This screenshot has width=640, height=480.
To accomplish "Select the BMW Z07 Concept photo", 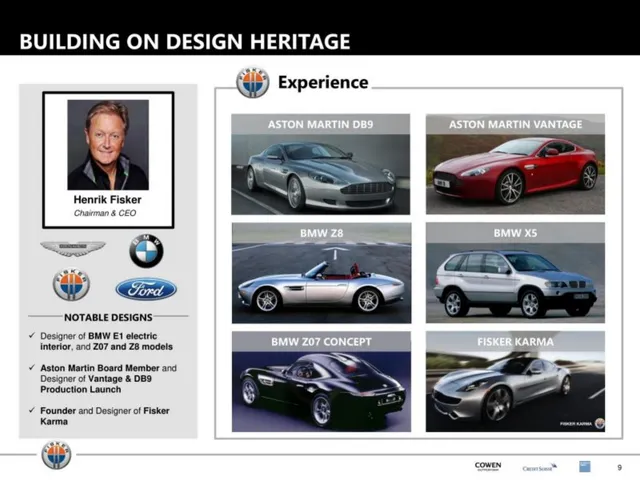I will pos(321,382).
